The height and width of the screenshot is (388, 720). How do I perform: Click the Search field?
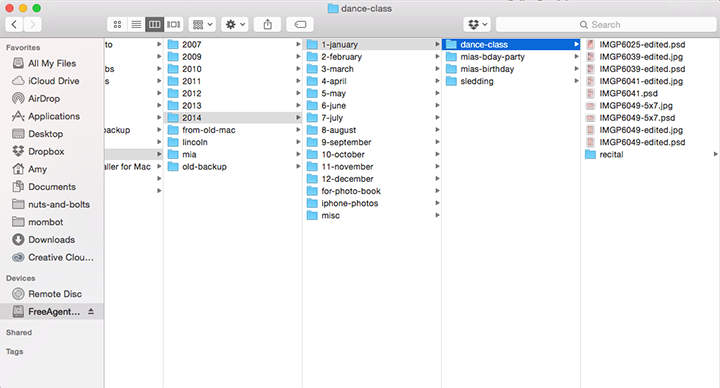click(606, 24)
